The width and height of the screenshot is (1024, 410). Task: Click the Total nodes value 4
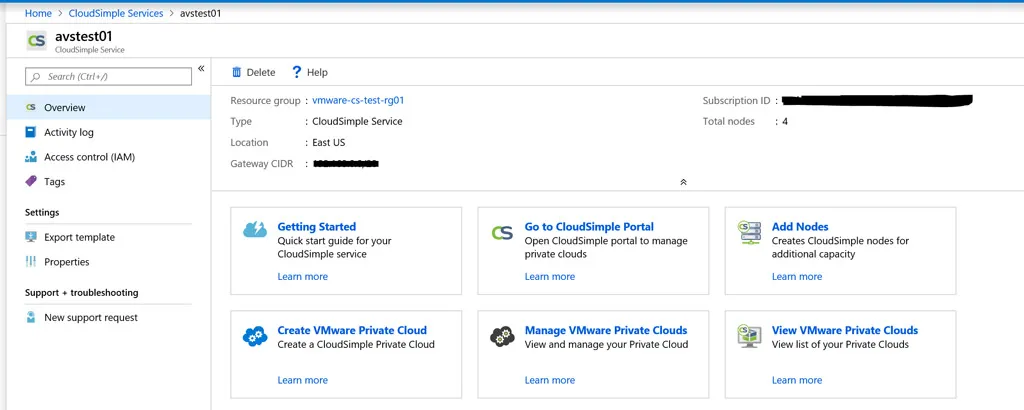coord(784,121)
